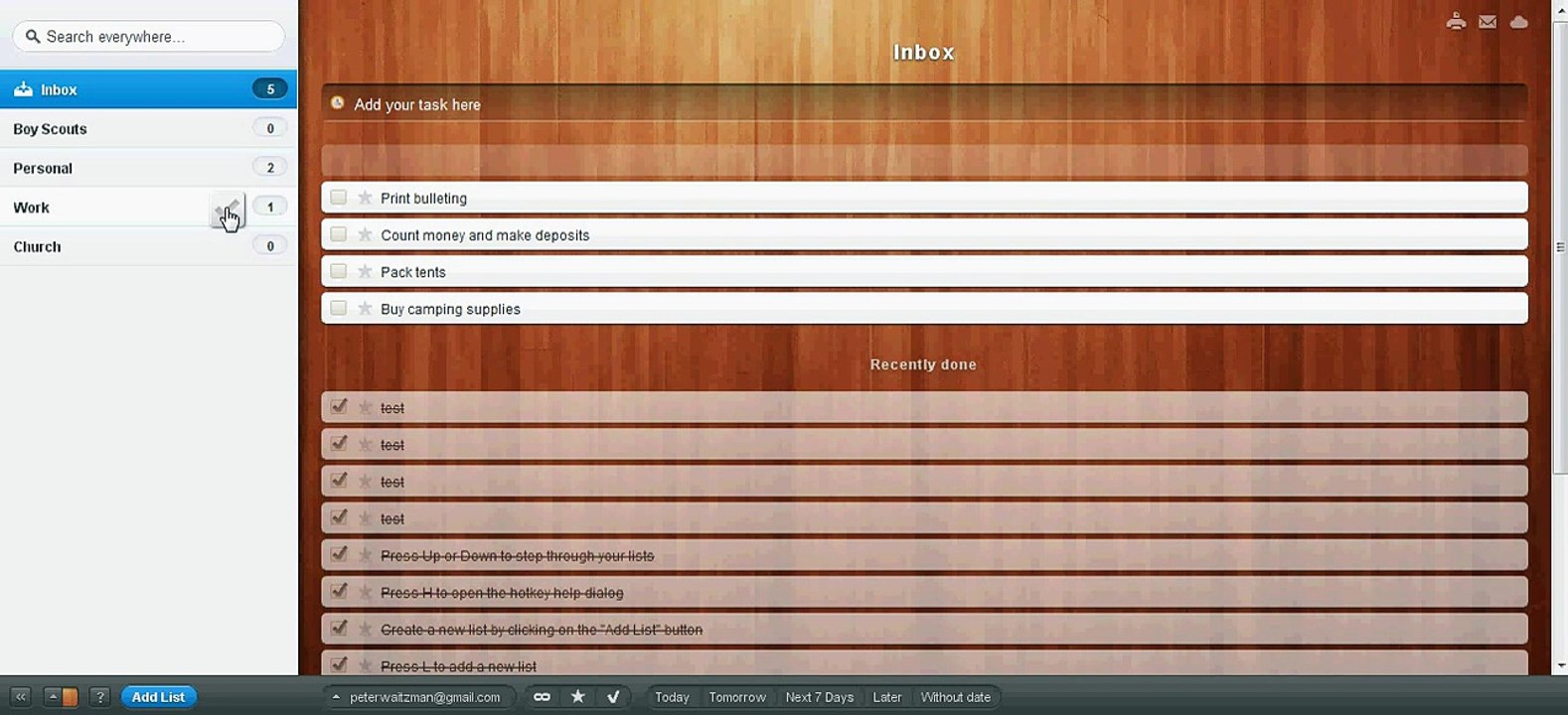Click the Recently done heading
The height and width of the screenshot is (715, 1568).
[923, 364]
